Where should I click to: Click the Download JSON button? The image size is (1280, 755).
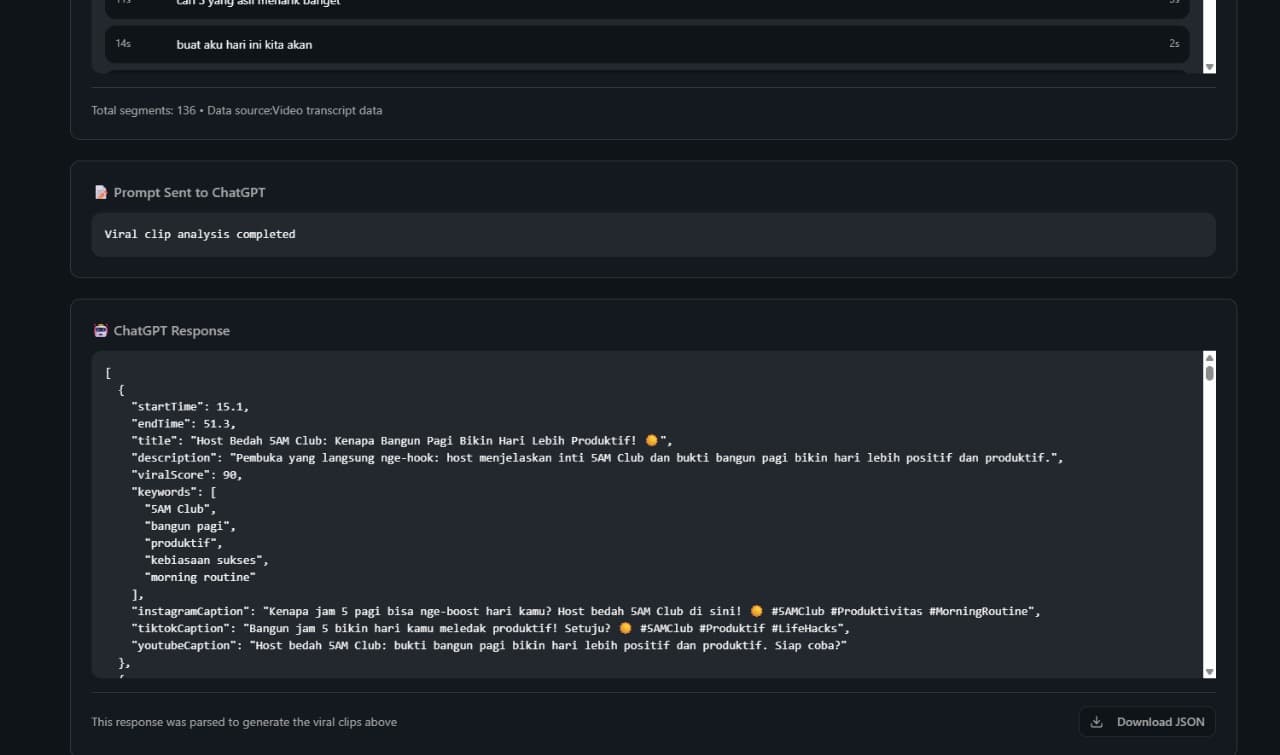[x=1147, y=722]
